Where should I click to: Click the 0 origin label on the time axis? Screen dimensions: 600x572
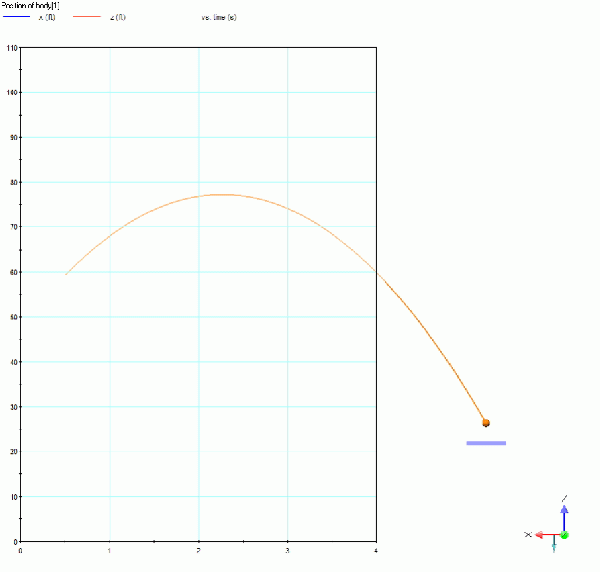pyautogui.click(x=20, y=550)
